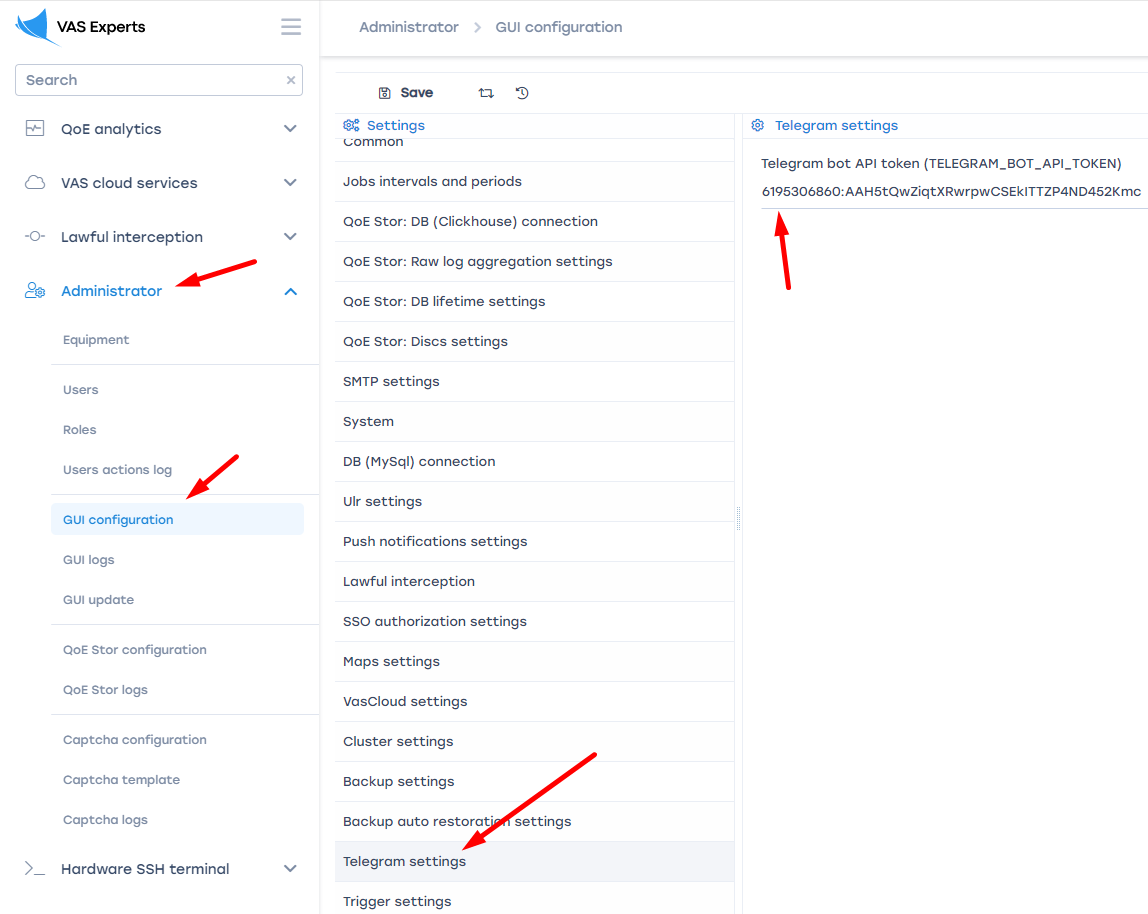Expand the QoE analytics section chevron

(290, 129)
